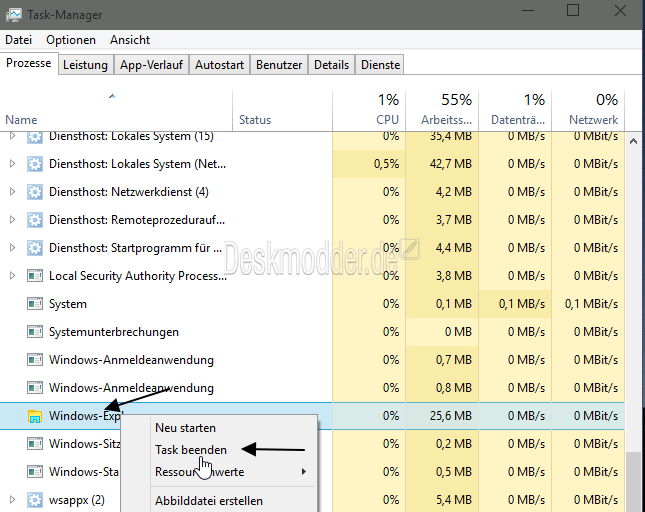
Task: Choose Task beenden from context menu
Action: (x=191, y=450)
